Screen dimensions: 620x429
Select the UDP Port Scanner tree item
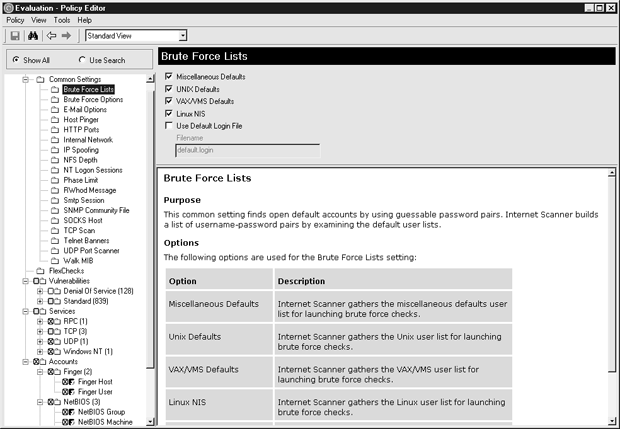pos(91,250)
